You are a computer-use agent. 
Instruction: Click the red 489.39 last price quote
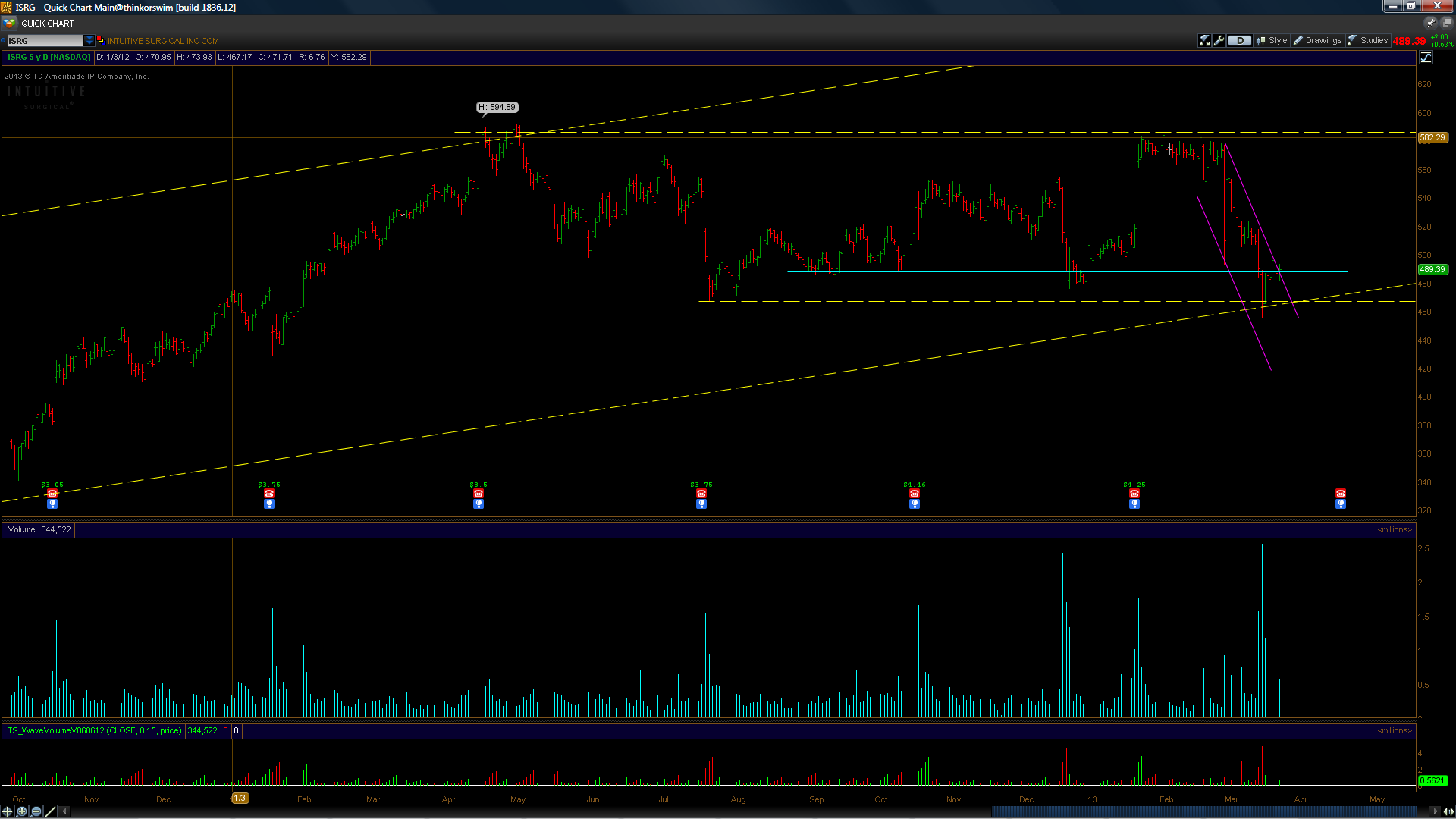tap(1409, 42)
